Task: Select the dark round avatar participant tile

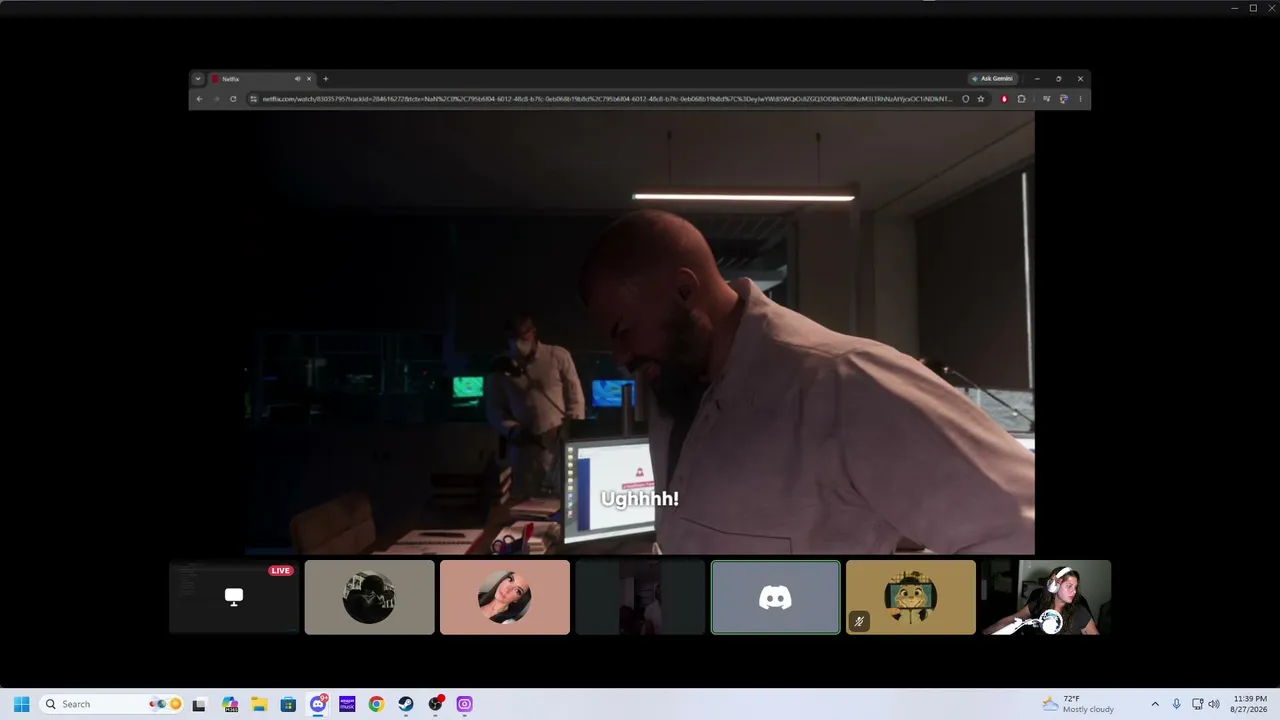Action: pyautogui.click(x=369, y=597)
